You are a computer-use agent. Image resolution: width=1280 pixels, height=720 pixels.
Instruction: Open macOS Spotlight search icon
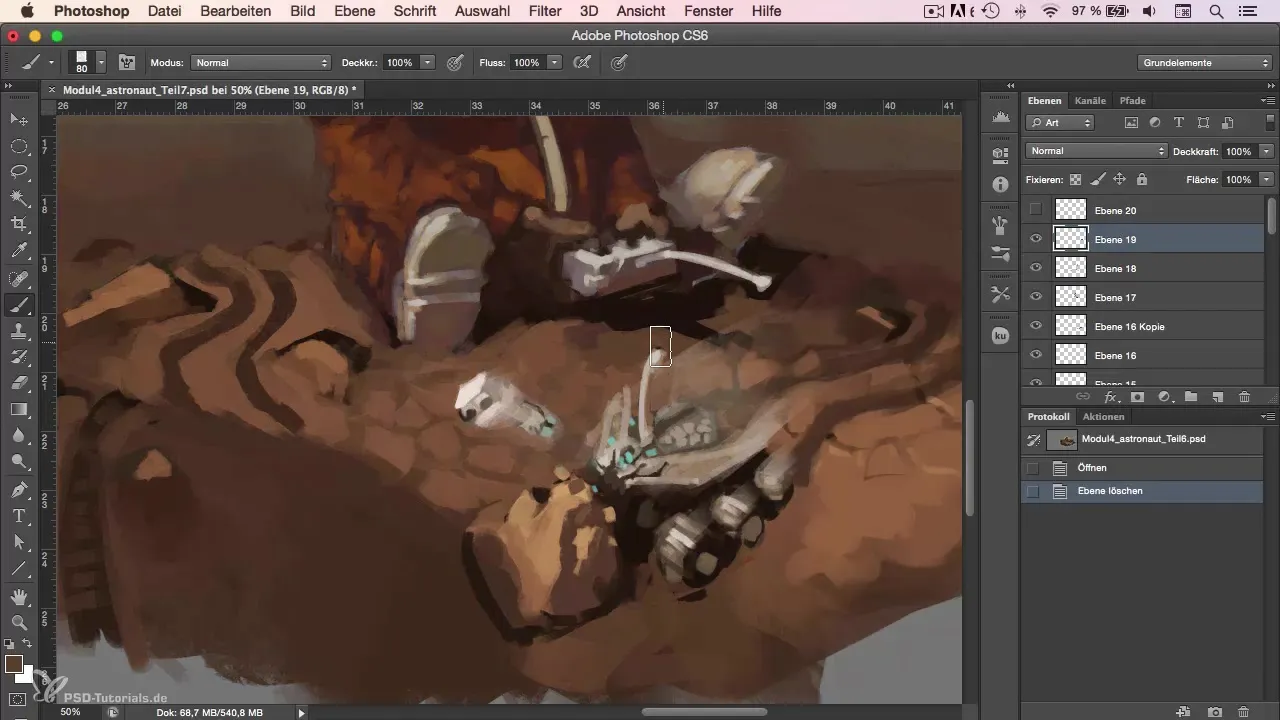tap(1216, 11)
